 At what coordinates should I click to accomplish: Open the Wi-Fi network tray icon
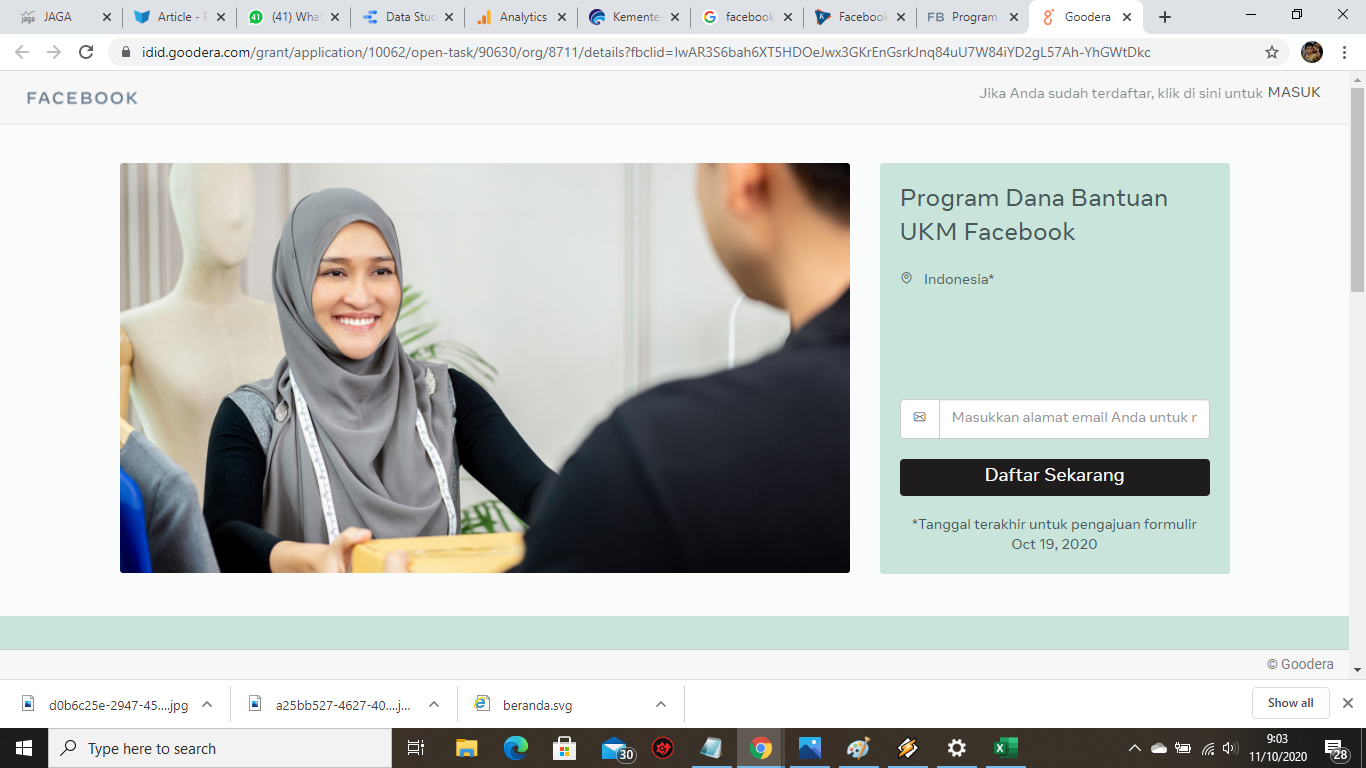(x=1208, y=748)
